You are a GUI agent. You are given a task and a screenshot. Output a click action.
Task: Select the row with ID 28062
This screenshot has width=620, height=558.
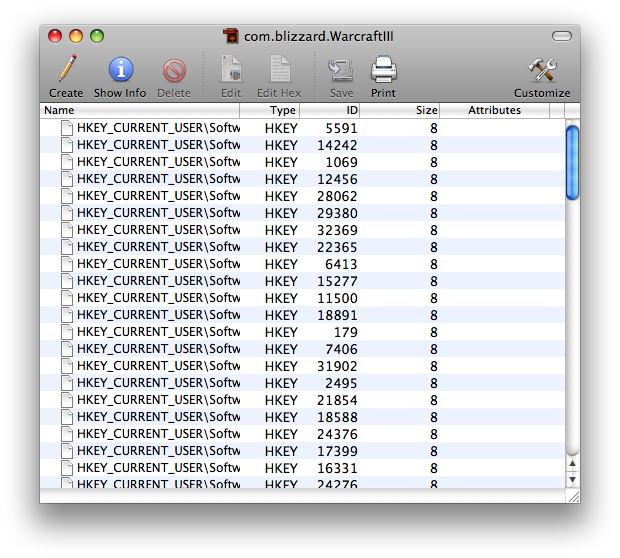click(302, 196)
